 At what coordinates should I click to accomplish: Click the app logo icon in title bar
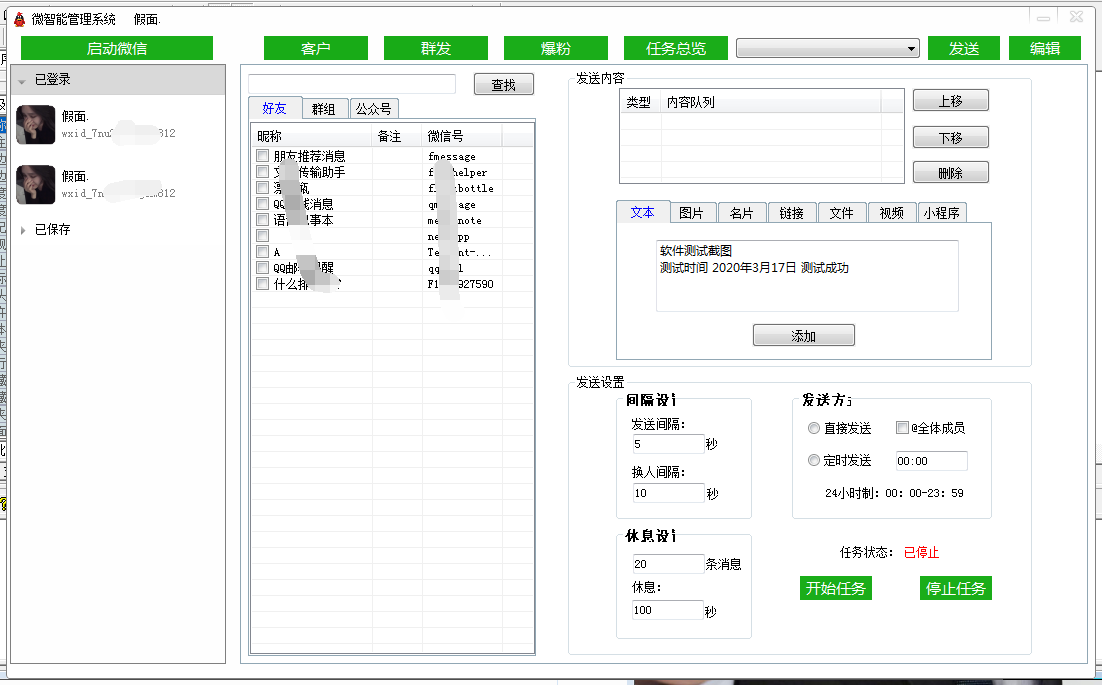click(x=20, y=19)
